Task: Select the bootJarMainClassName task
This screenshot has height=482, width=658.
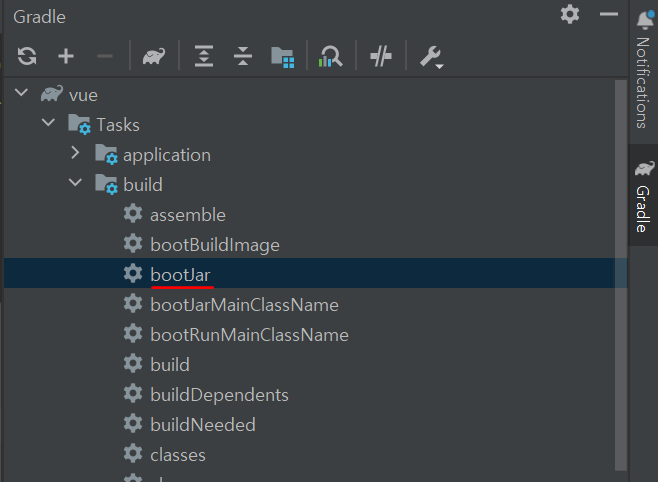Action: pyautogui.click(x=309, y=305)
